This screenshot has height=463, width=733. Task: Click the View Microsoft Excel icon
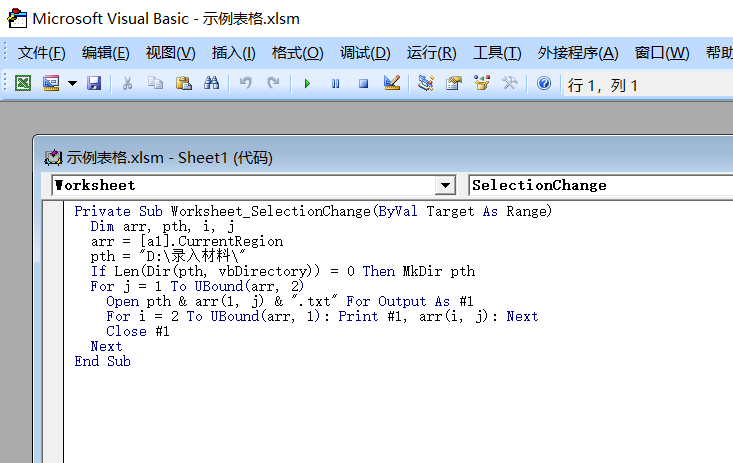point(23,84)
